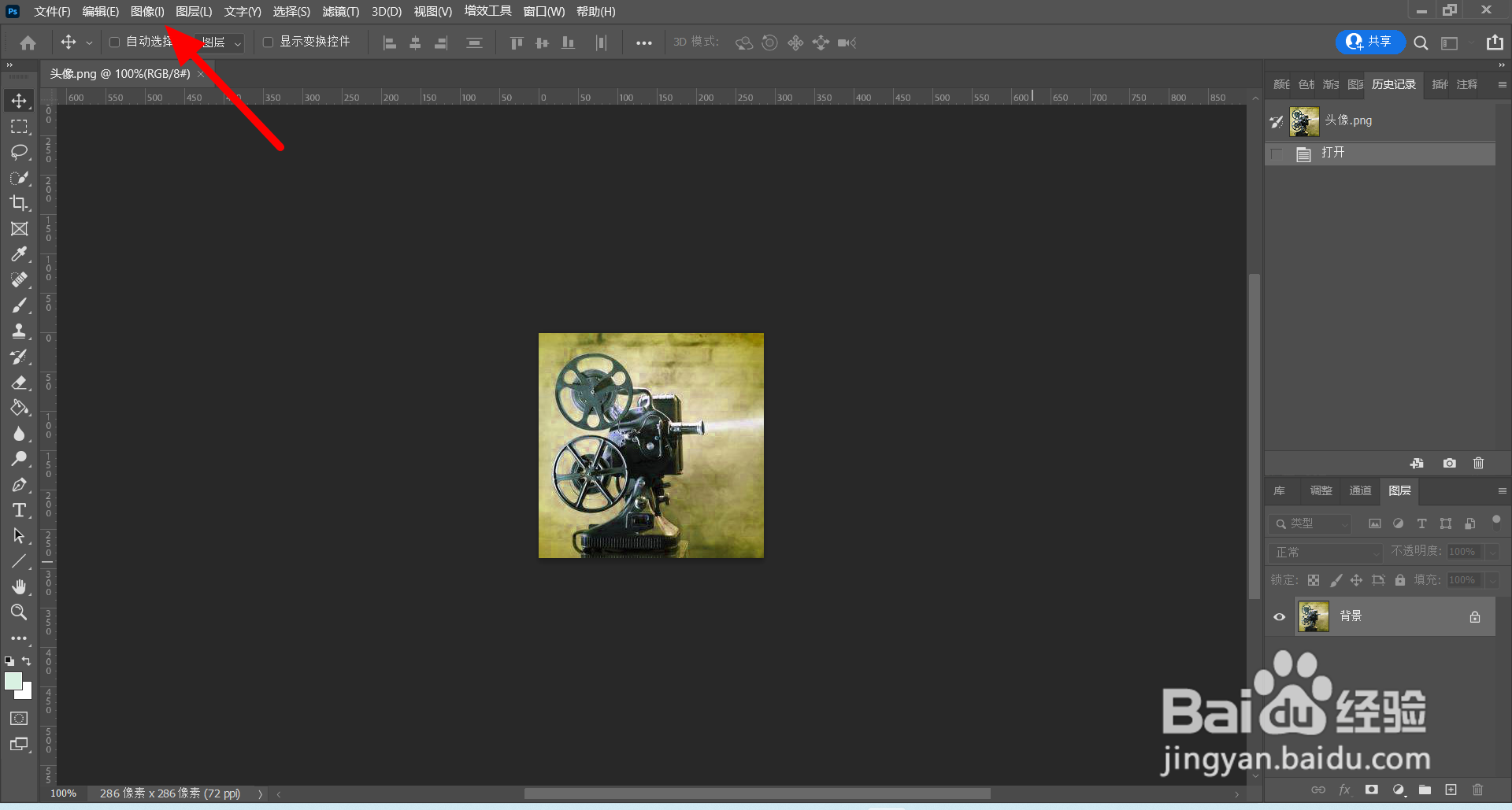Click the 打开 history state
The image size is (1512, 810).
pos(1380,153)
